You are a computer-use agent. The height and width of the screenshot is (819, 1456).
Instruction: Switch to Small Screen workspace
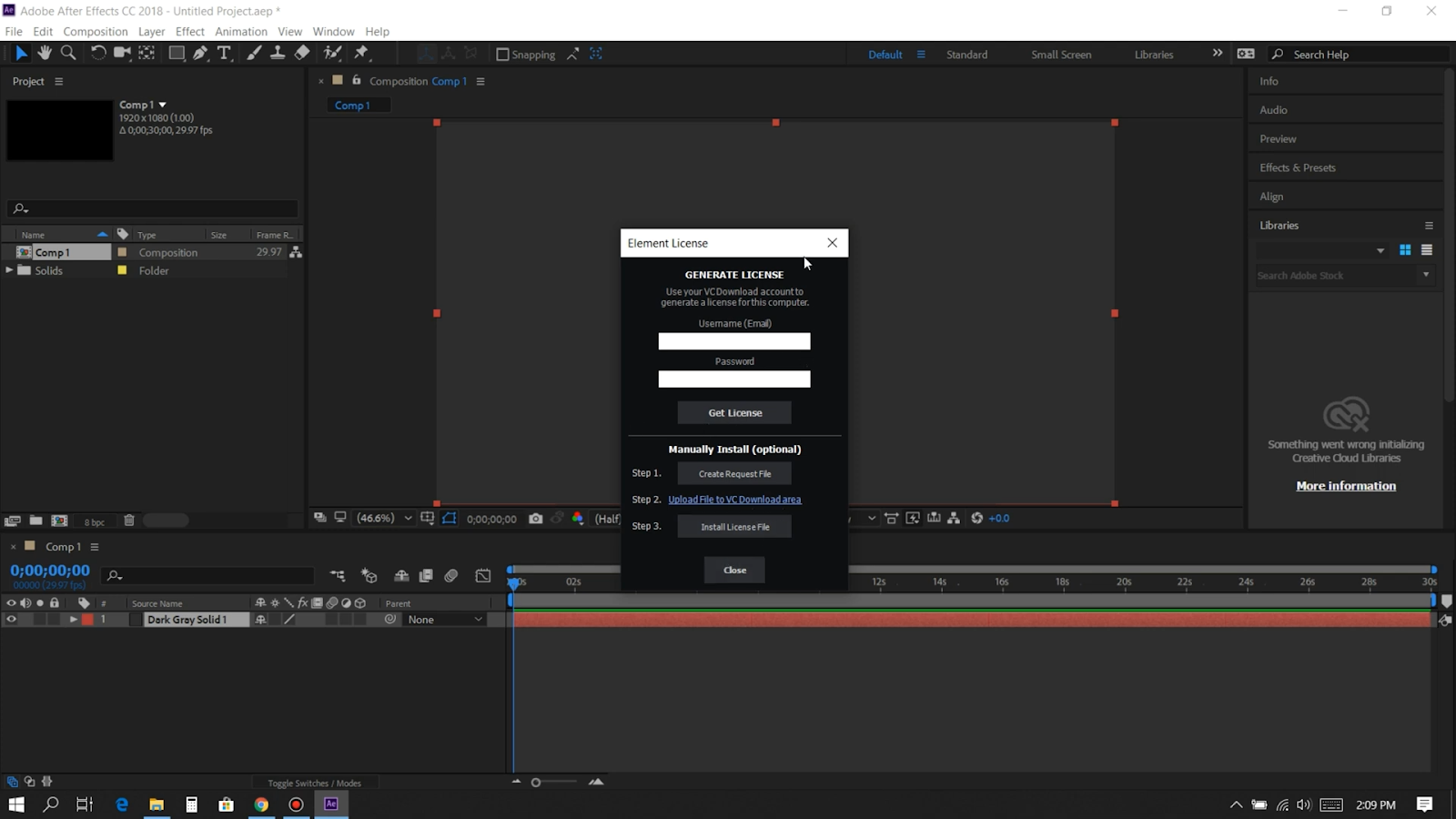pos(1061,55)
